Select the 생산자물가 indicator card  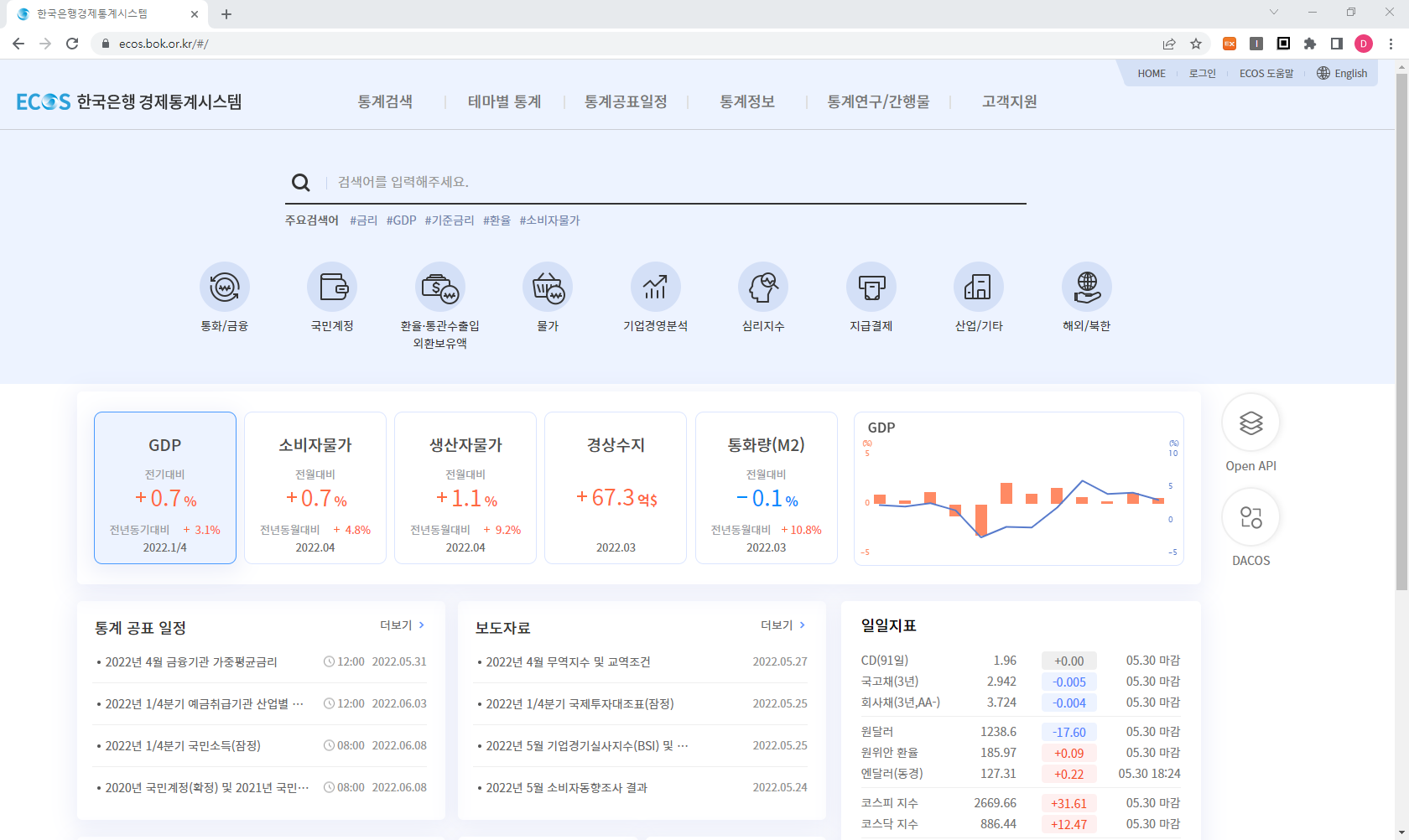tap(465, 488)
